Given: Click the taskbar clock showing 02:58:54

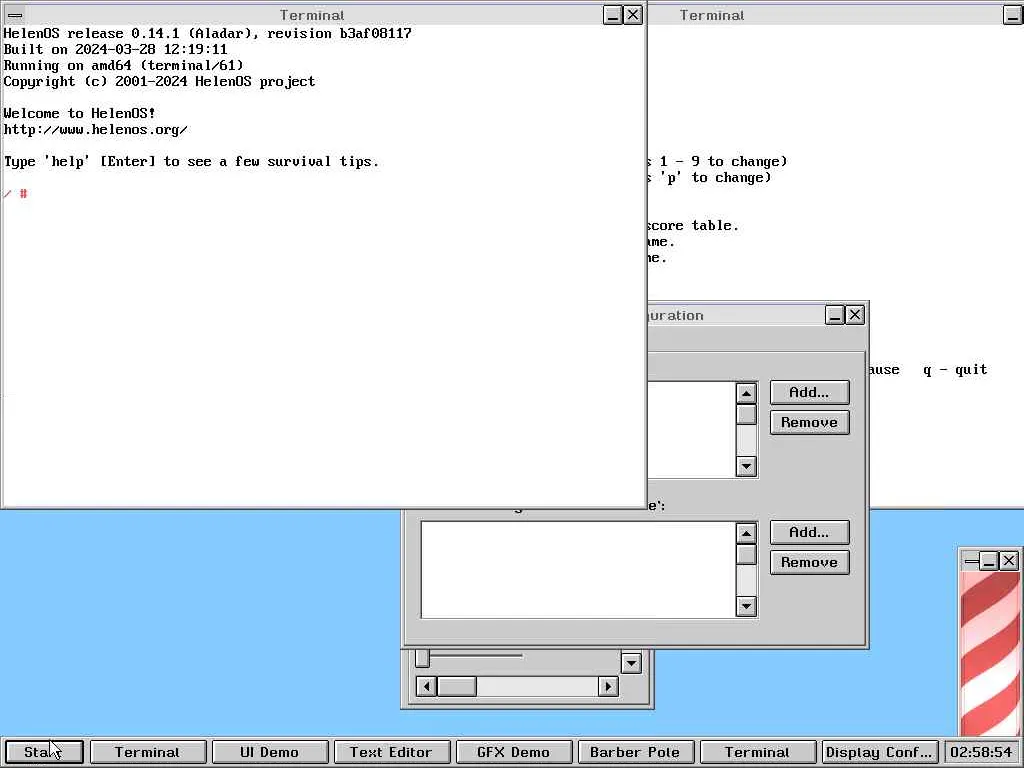Looking at the screenshot, I should (982, 752).
